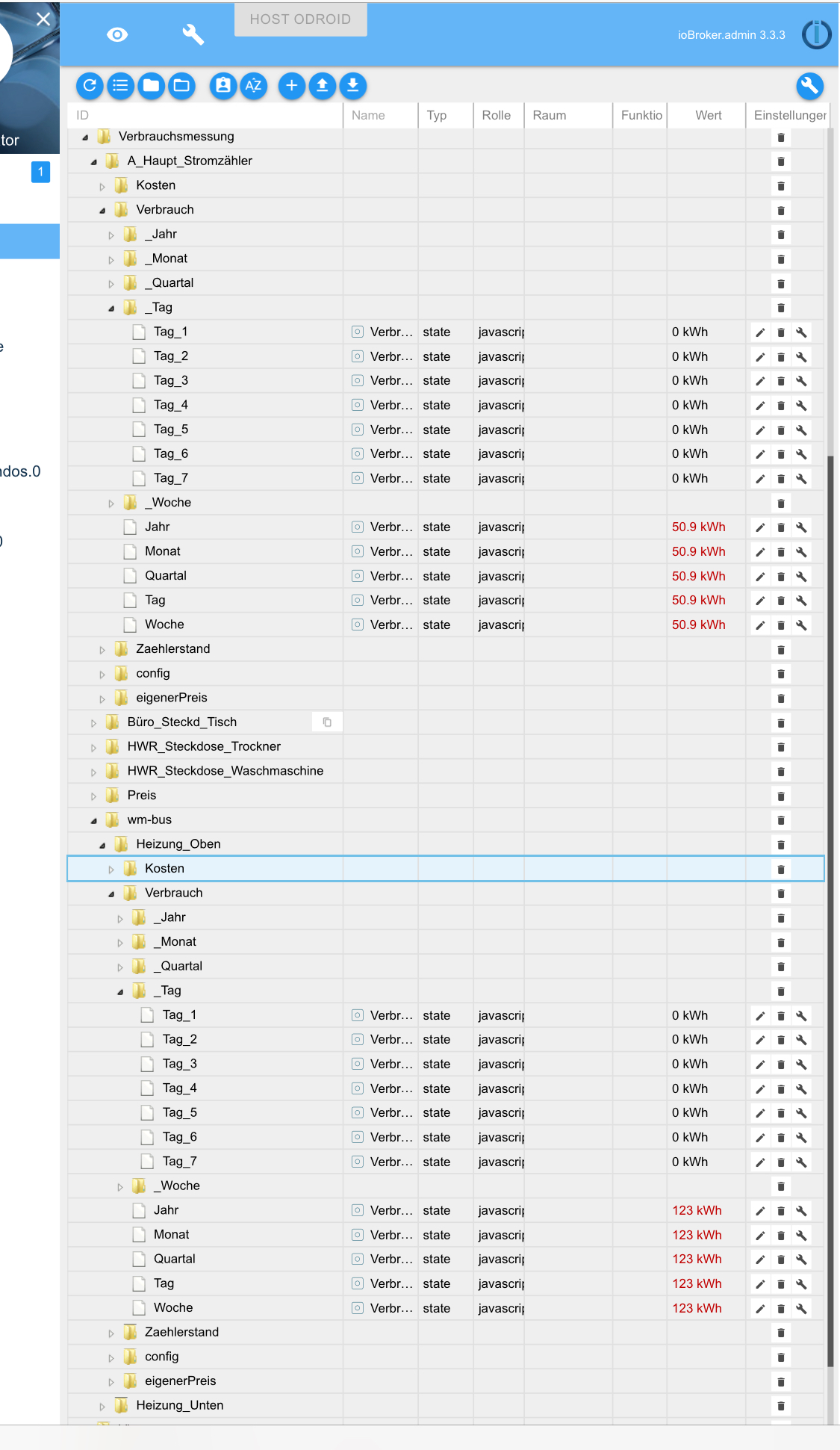This screenshot has height=1450, width=840.
Task: Delete the wm-bus folder via trash icon
Action: coord(781,820)
